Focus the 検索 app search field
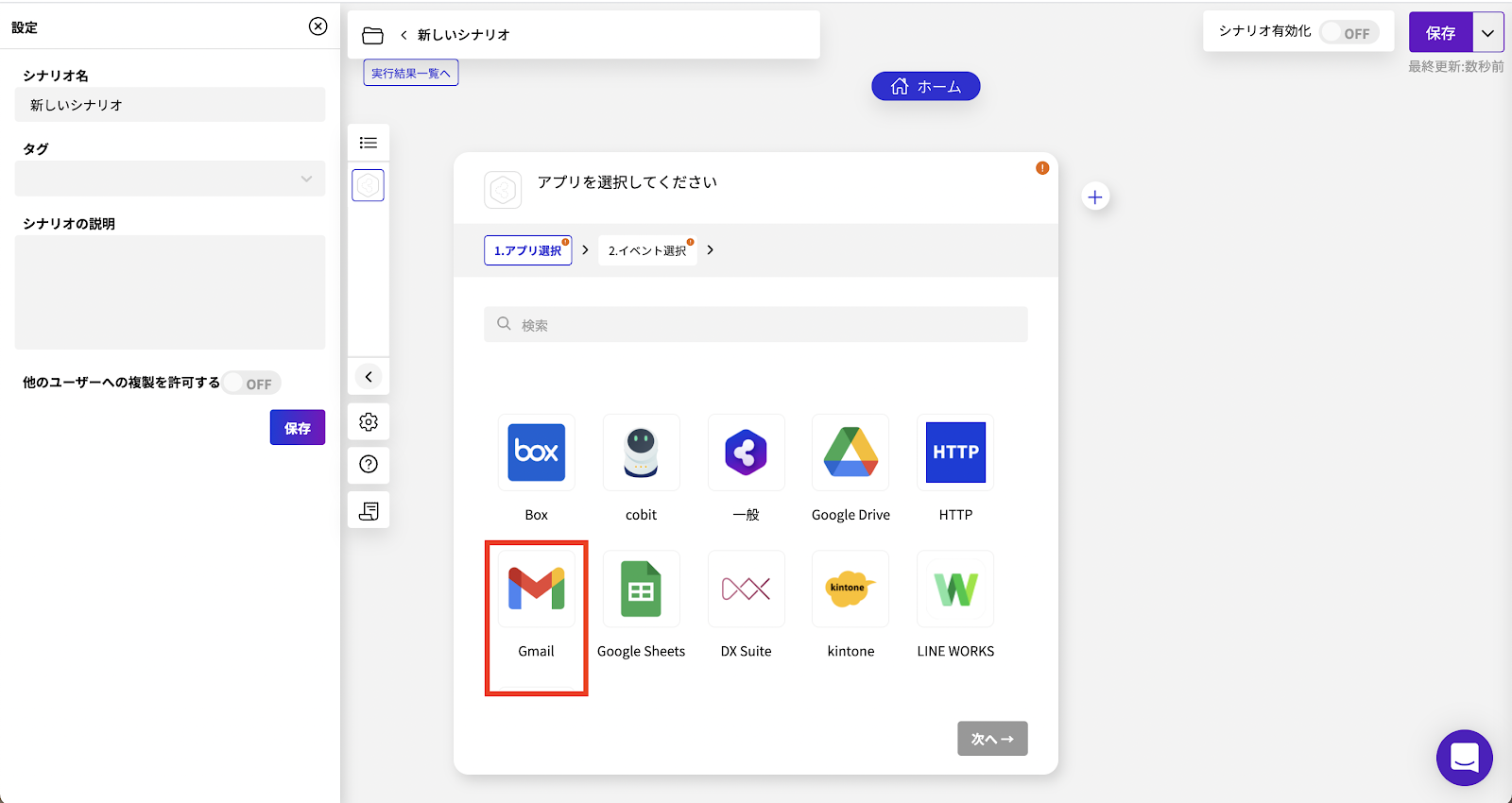This screenshot has width=1512, height=803. (x=756, y=324)
